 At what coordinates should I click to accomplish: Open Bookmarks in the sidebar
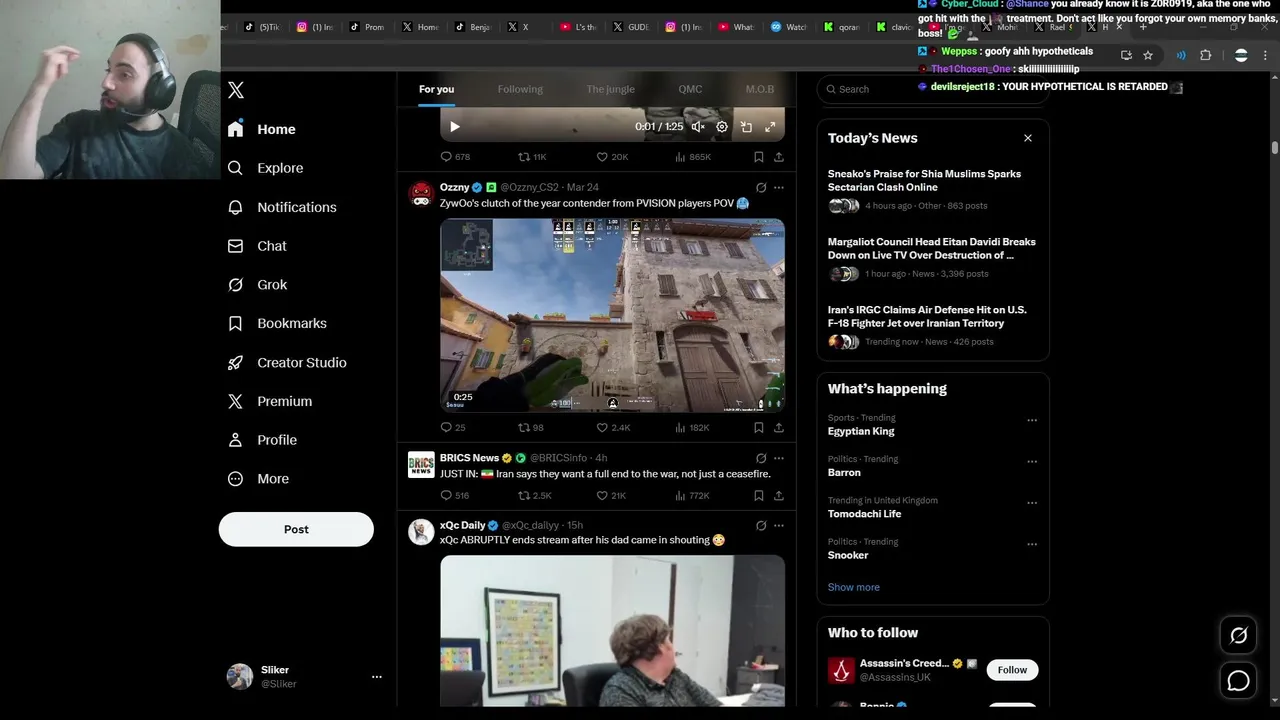point(278,324)
